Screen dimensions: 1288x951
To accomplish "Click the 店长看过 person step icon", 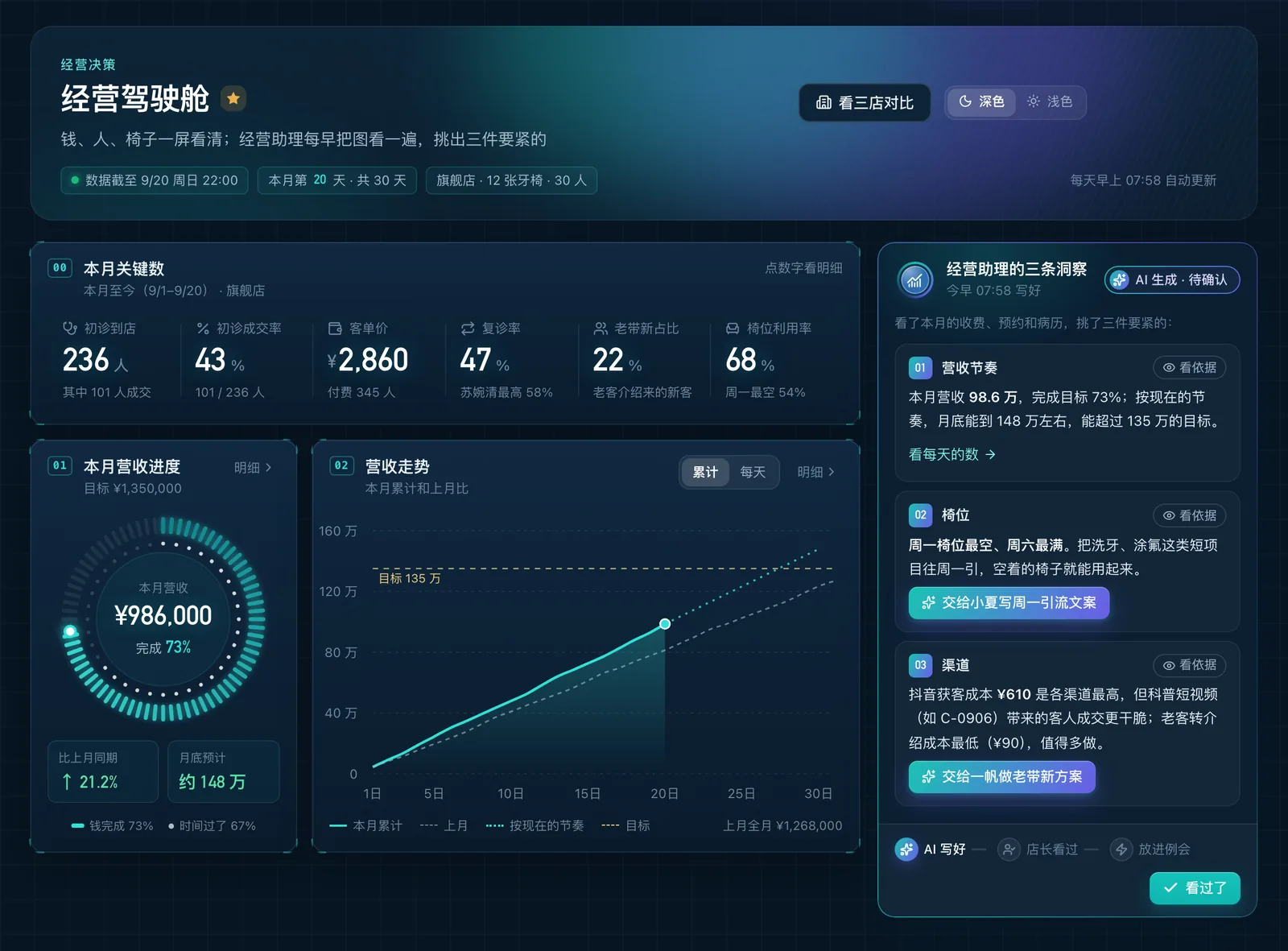I will (x=1009, y=849).
